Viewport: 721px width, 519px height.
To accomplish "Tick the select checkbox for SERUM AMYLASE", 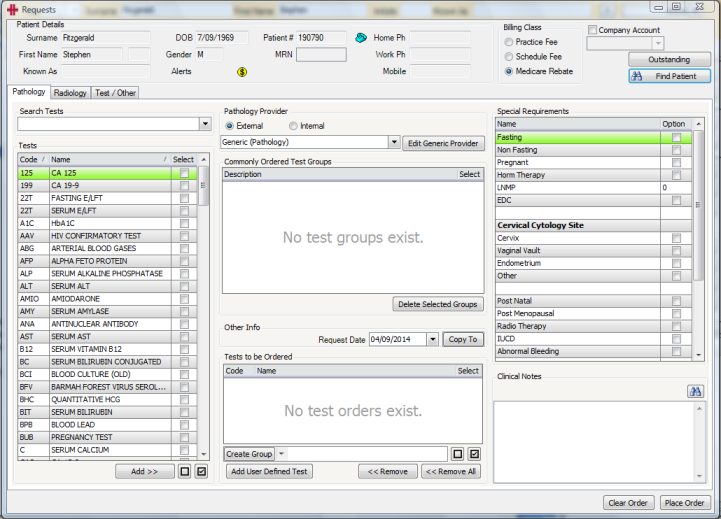I will (184, 312).
